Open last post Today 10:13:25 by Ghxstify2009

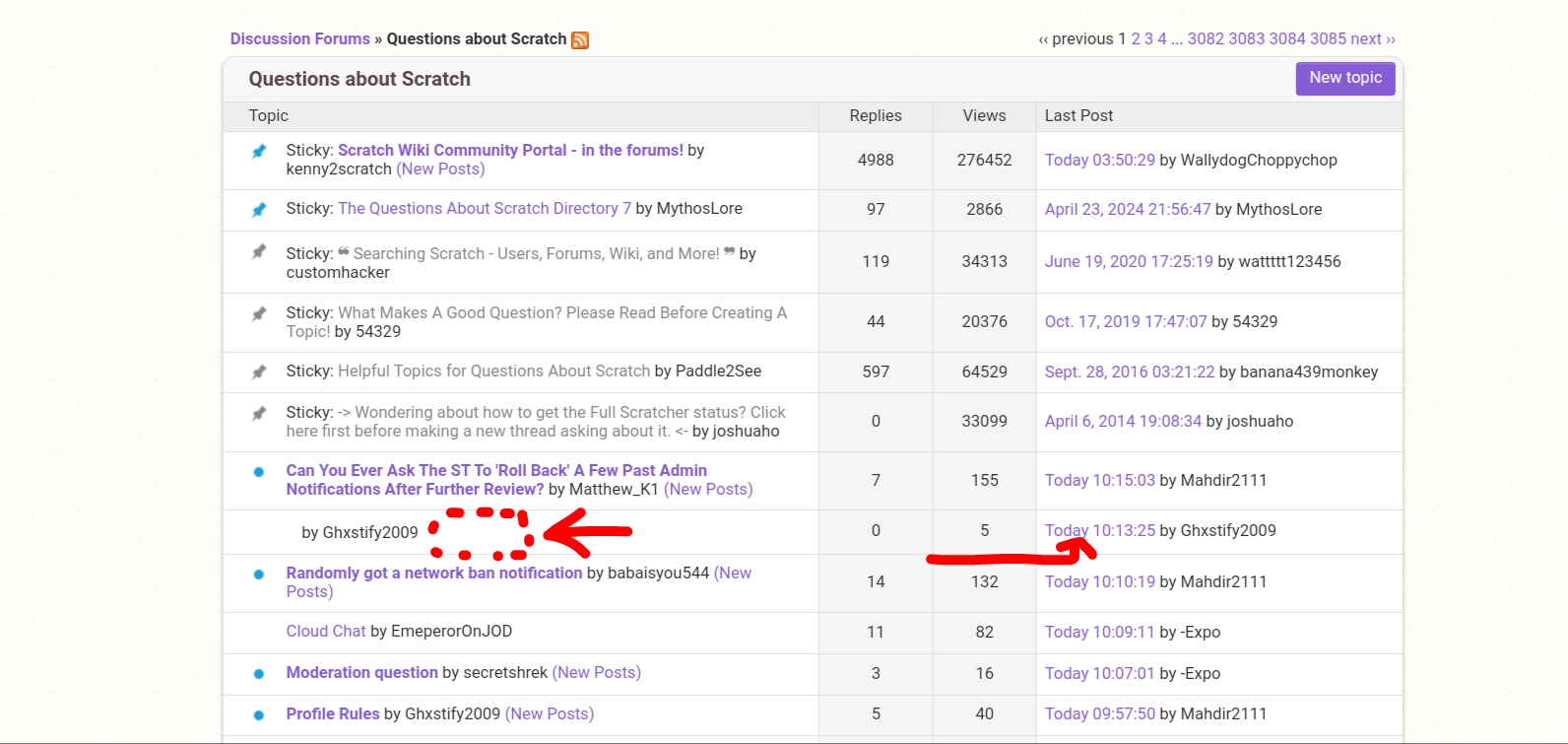coord(1099,531)
